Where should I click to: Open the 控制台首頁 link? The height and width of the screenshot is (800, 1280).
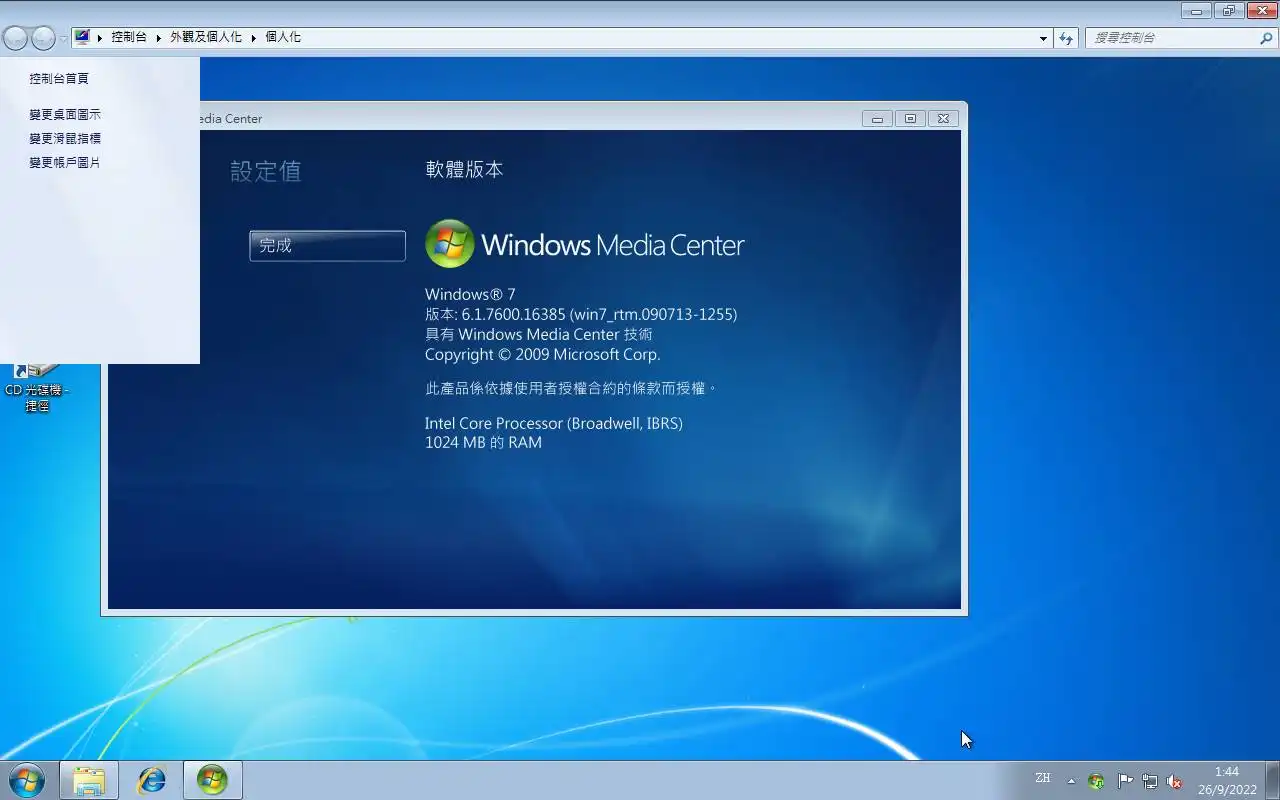(x=59, y=78)
